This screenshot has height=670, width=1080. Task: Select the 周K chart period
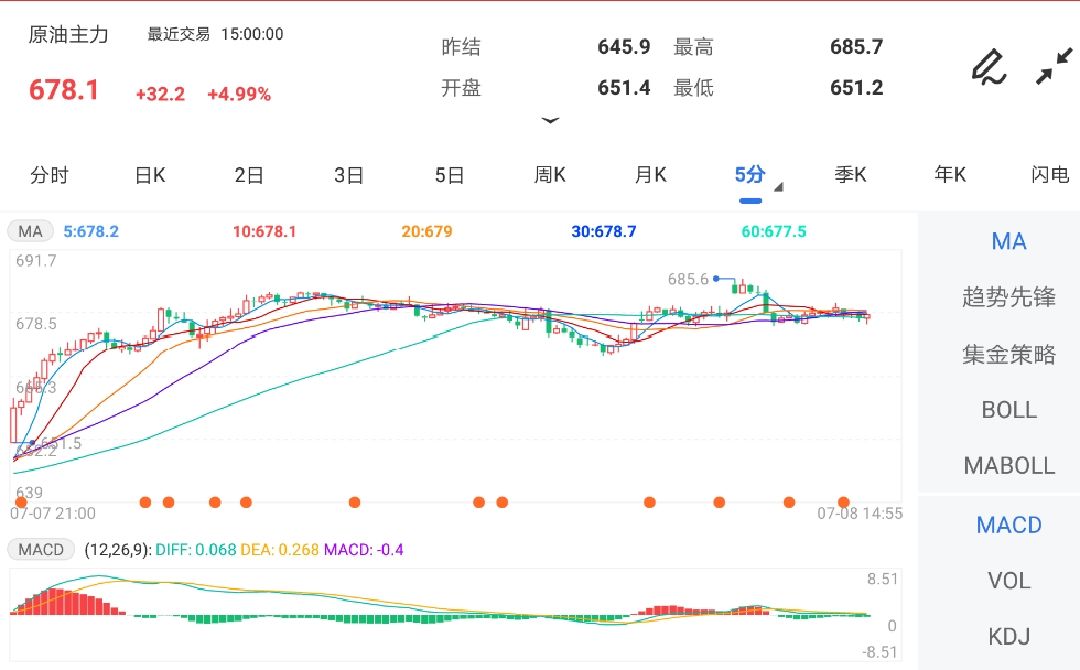(x=549, y=176)
